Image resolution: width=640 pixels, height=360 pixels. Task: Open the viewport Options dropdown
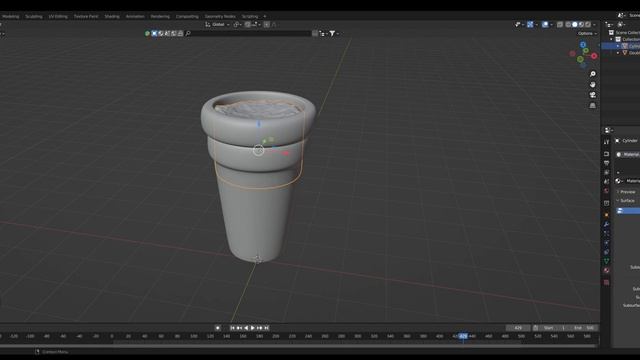tap(587, 33)
